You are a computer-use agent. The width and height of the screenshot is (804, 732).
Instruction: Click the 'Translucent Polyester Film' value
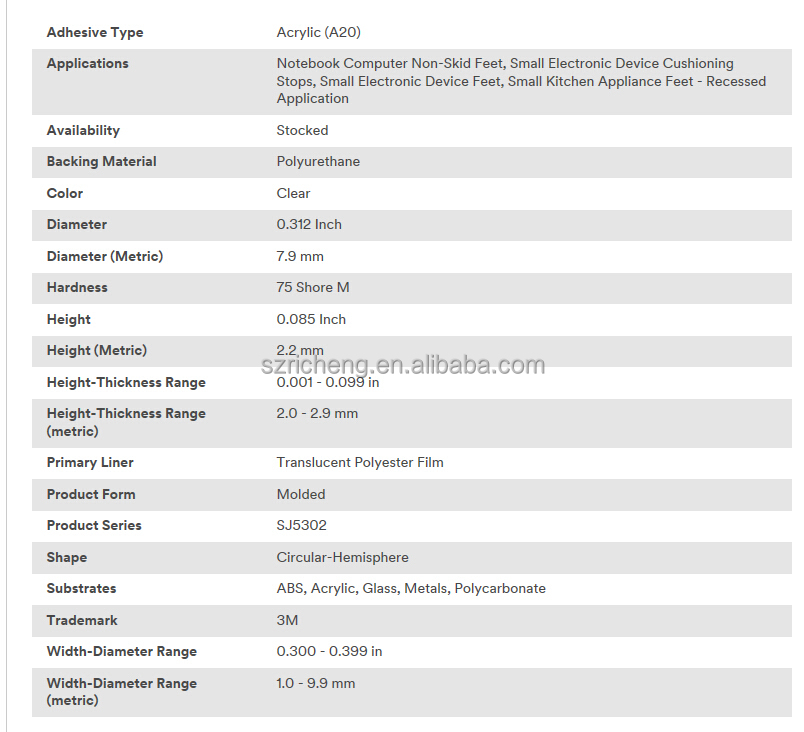click(x=360, y=462)
